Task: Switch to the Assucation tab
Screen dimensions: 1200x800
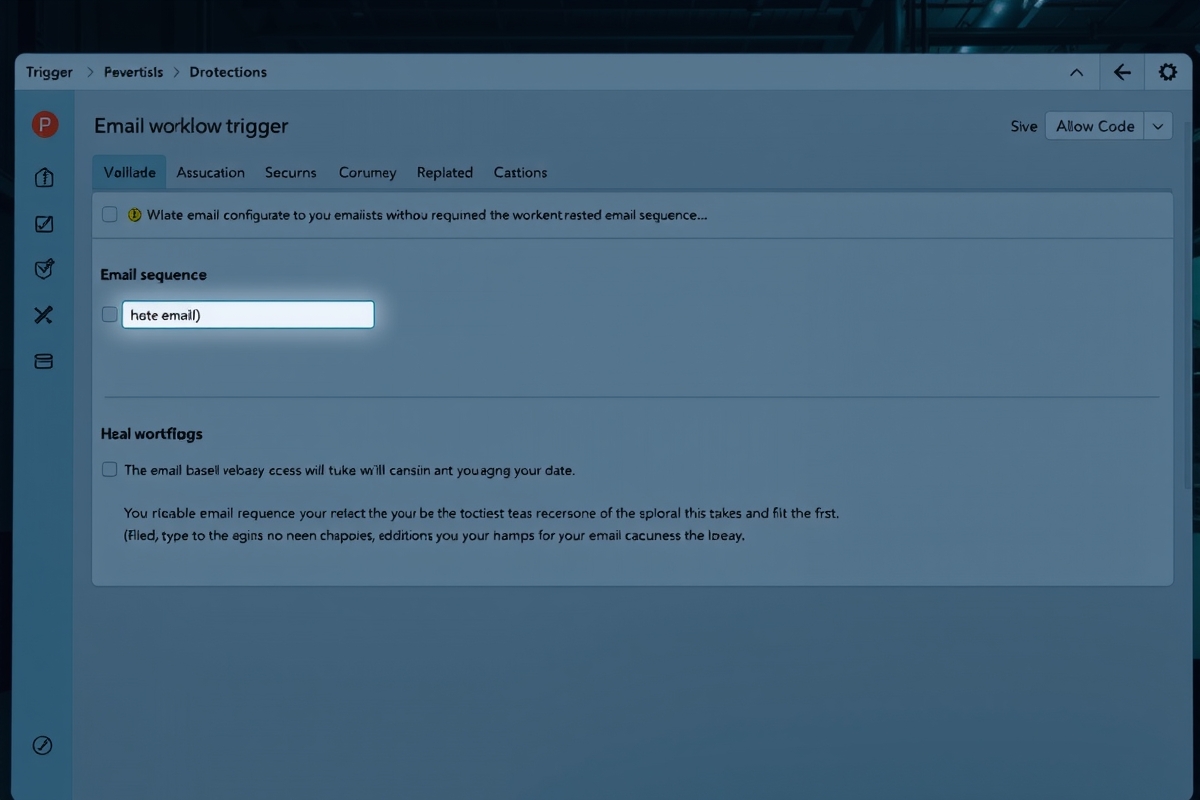Action: click(x=210, y=172)
